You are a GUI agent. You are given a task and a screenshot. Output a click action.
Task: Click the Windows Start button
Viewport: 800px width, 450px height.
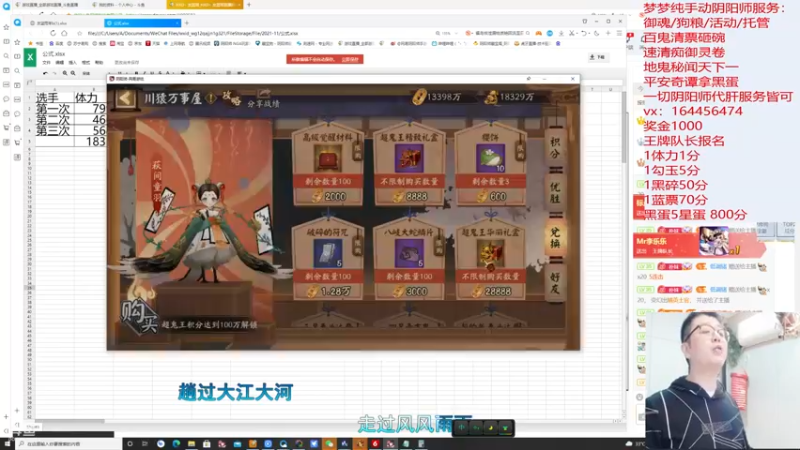pos(7,444)
